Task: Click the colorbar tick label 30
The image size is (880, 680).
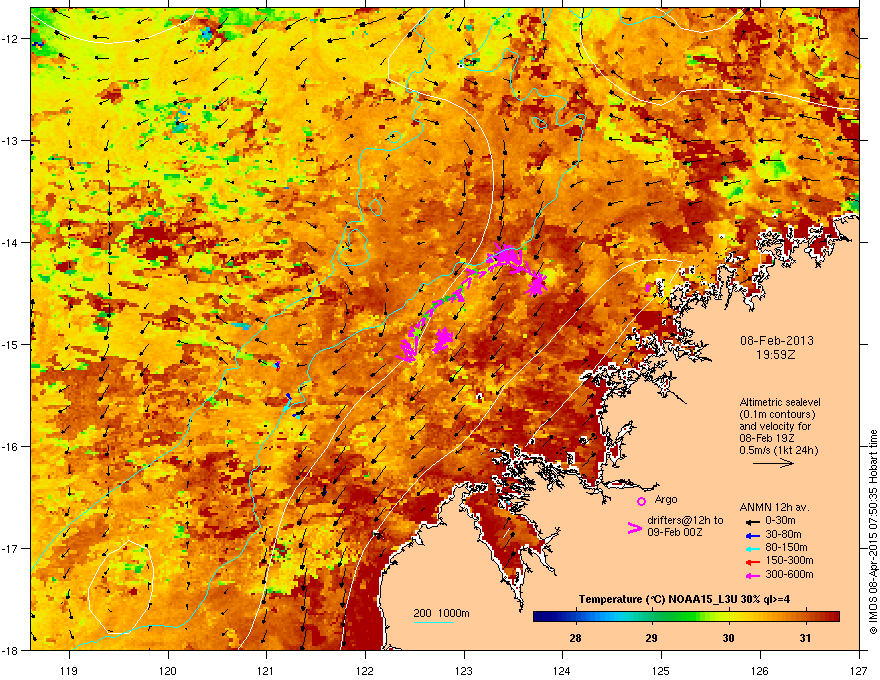Action: (x=728, y=638)
